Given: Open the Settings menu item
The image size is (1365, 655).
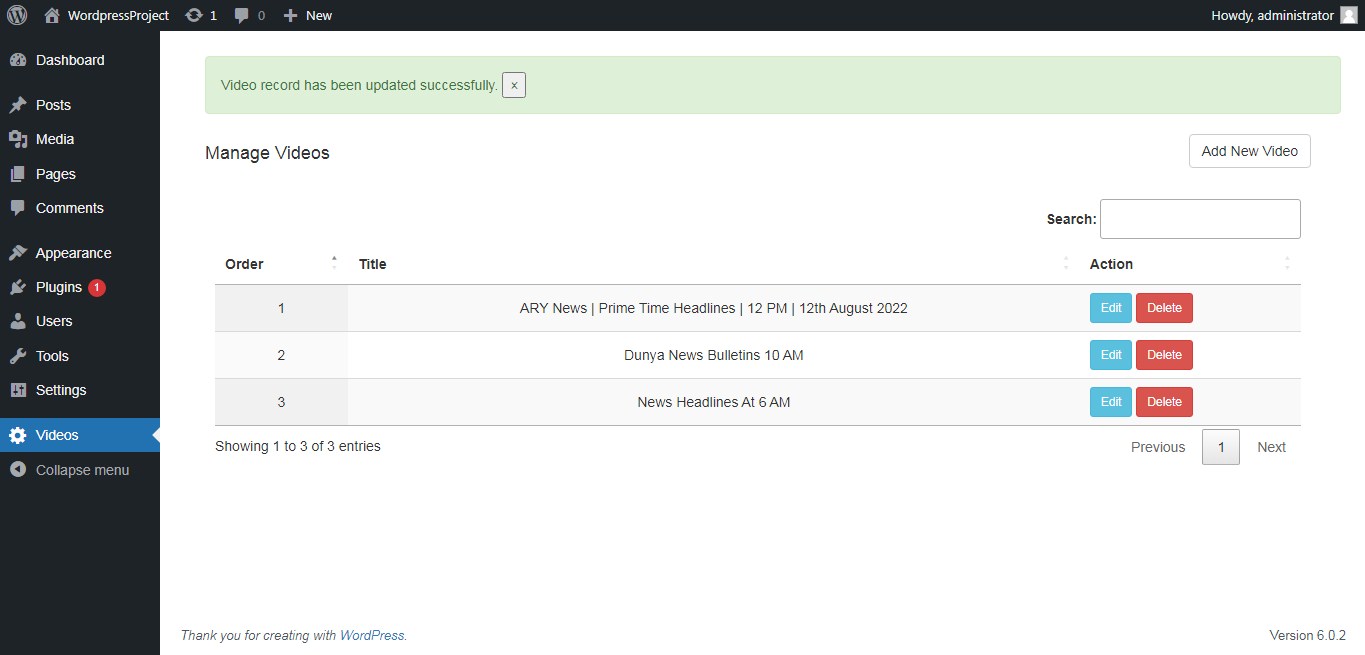Looking at the screenshot, I should (60, 390).
